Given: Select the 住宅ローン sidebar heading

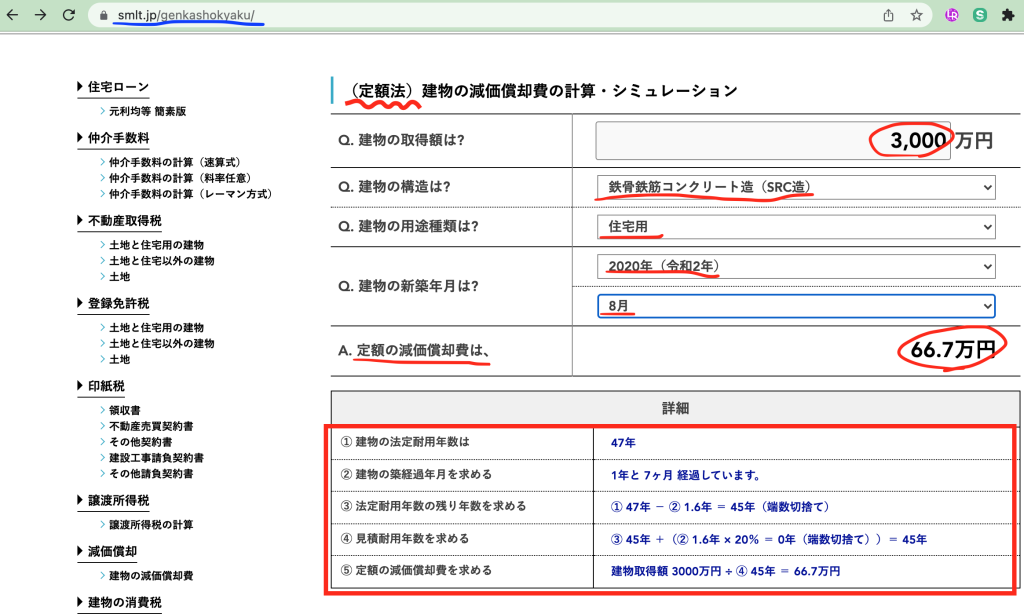Looking at the screenshot, I should (x=118, y=88).
